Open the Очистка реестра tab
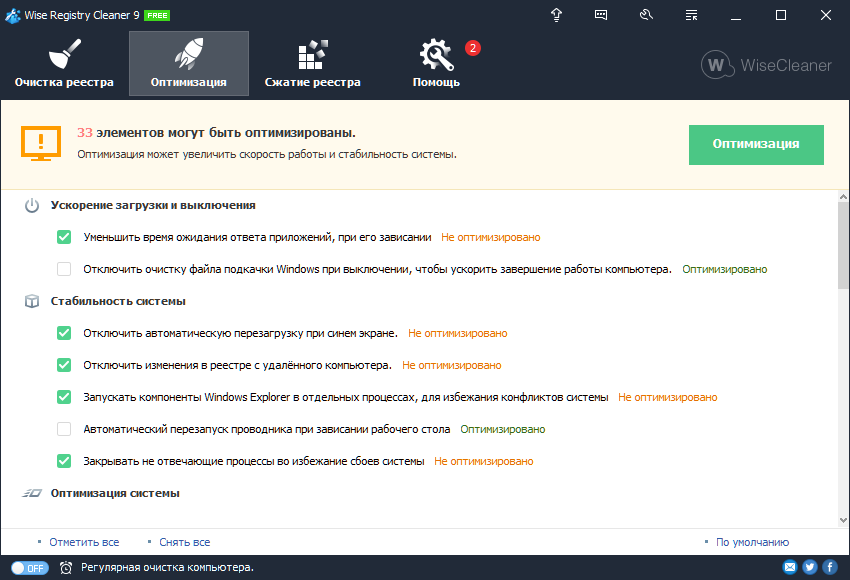The width and height of the screenshot is (850, 580). [x=64, y=63]
